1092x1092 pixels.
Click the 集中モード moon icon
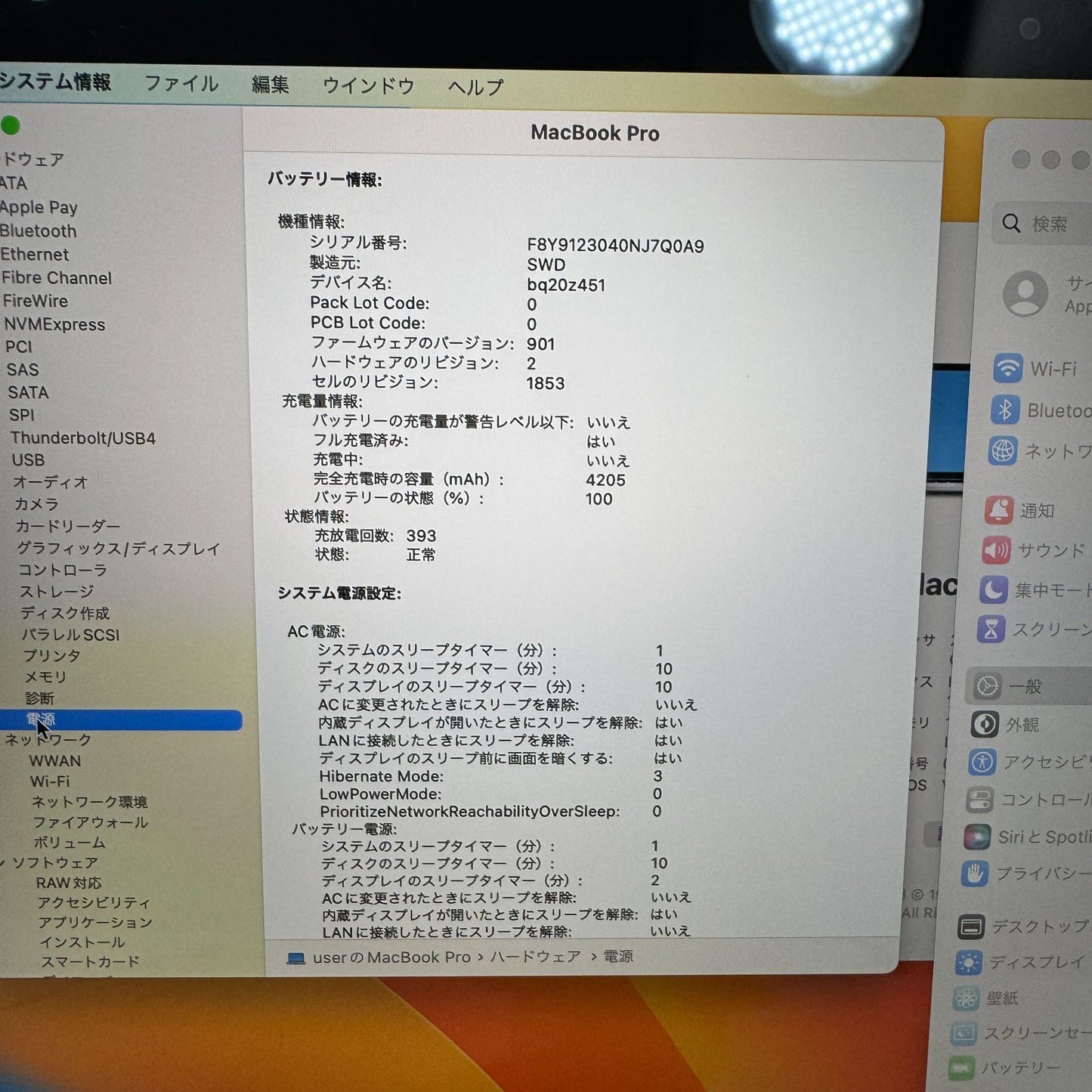pyautogui.click(x=993, y=589)
